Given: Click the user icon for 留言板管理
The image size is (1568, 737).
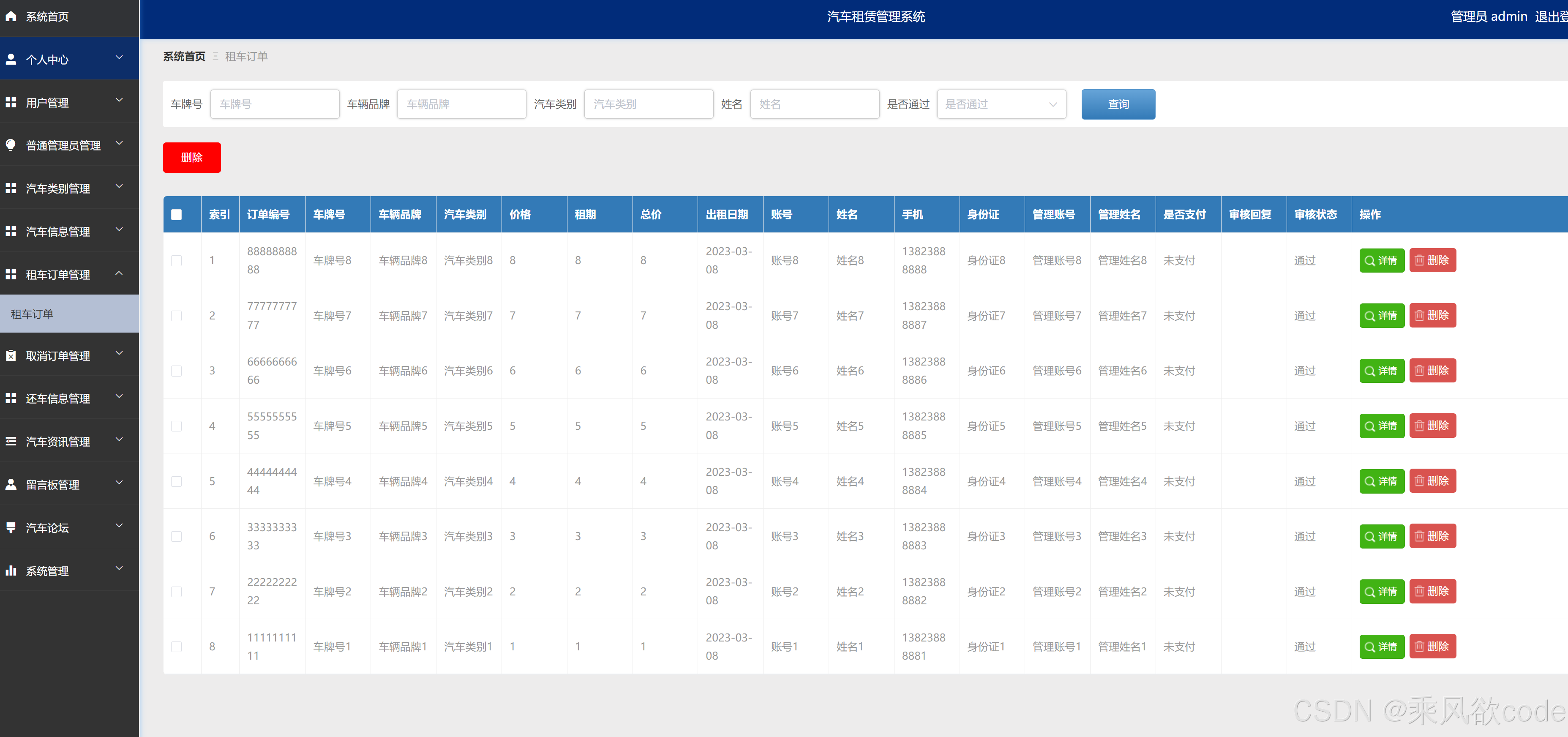Looking at the screenshot, I should pos(11,484).
